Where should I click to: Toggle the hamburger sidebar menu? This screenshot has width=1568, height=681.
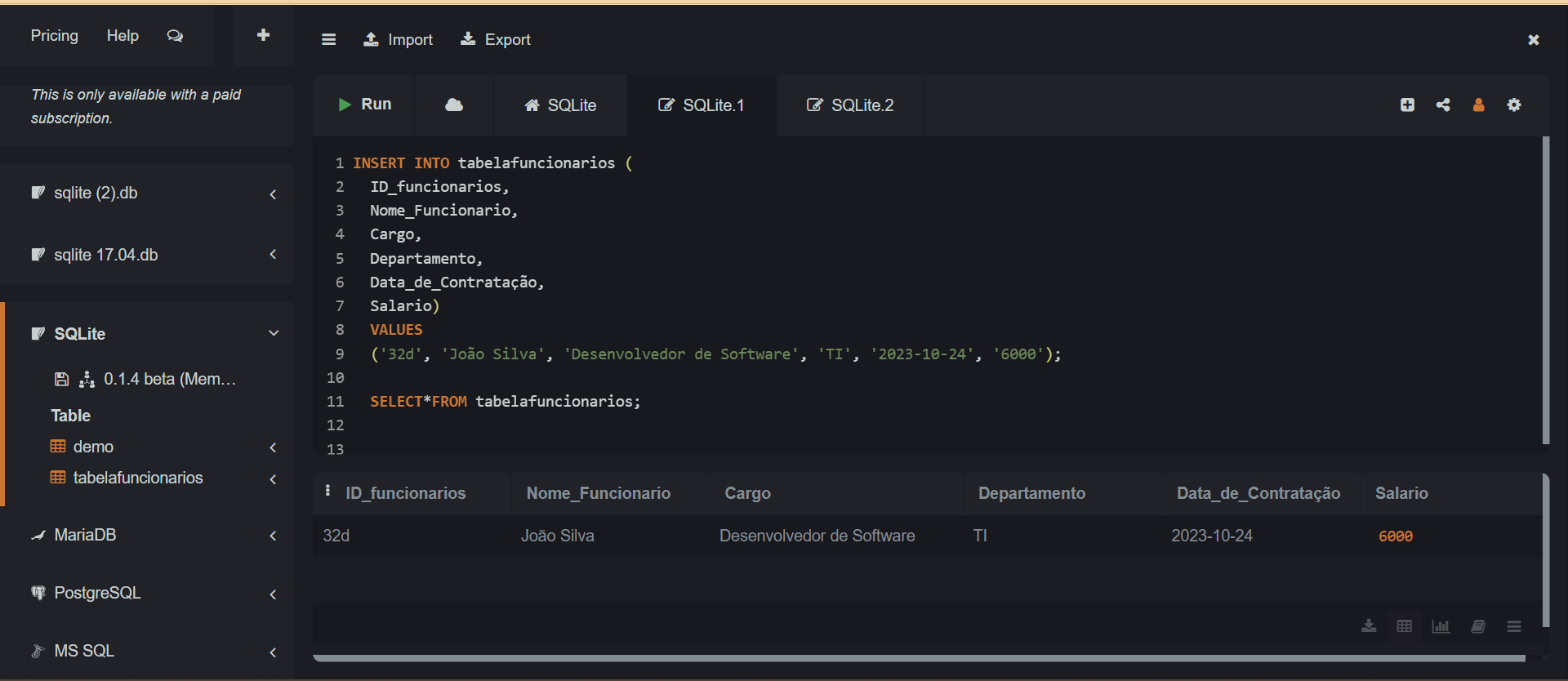pyautogui.click(x=328, y=39)
